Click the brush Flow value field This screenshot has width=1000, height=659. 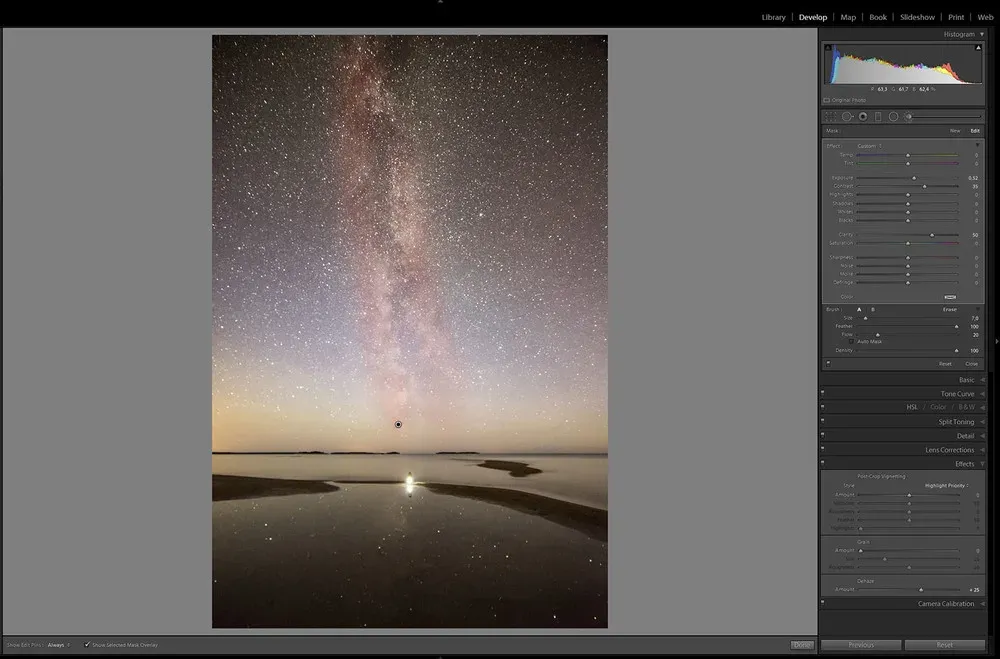click(974, 334)
